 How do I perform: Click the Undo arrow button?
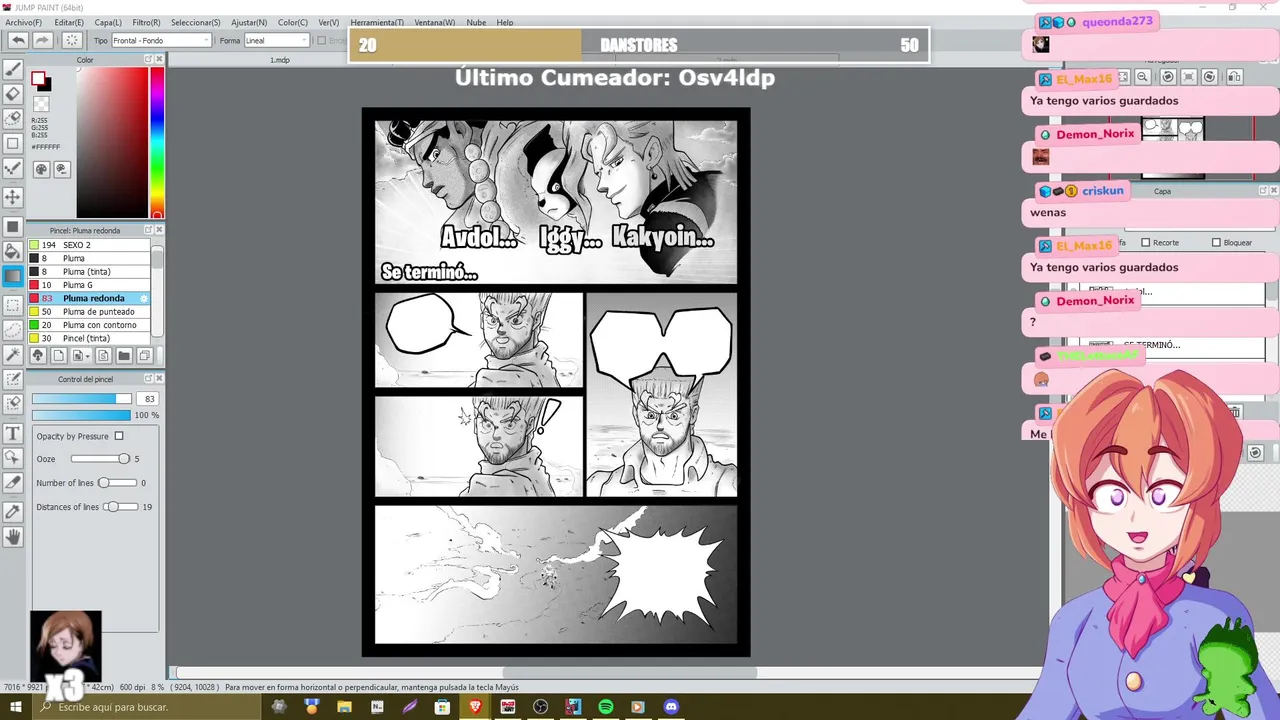(18, 40)
